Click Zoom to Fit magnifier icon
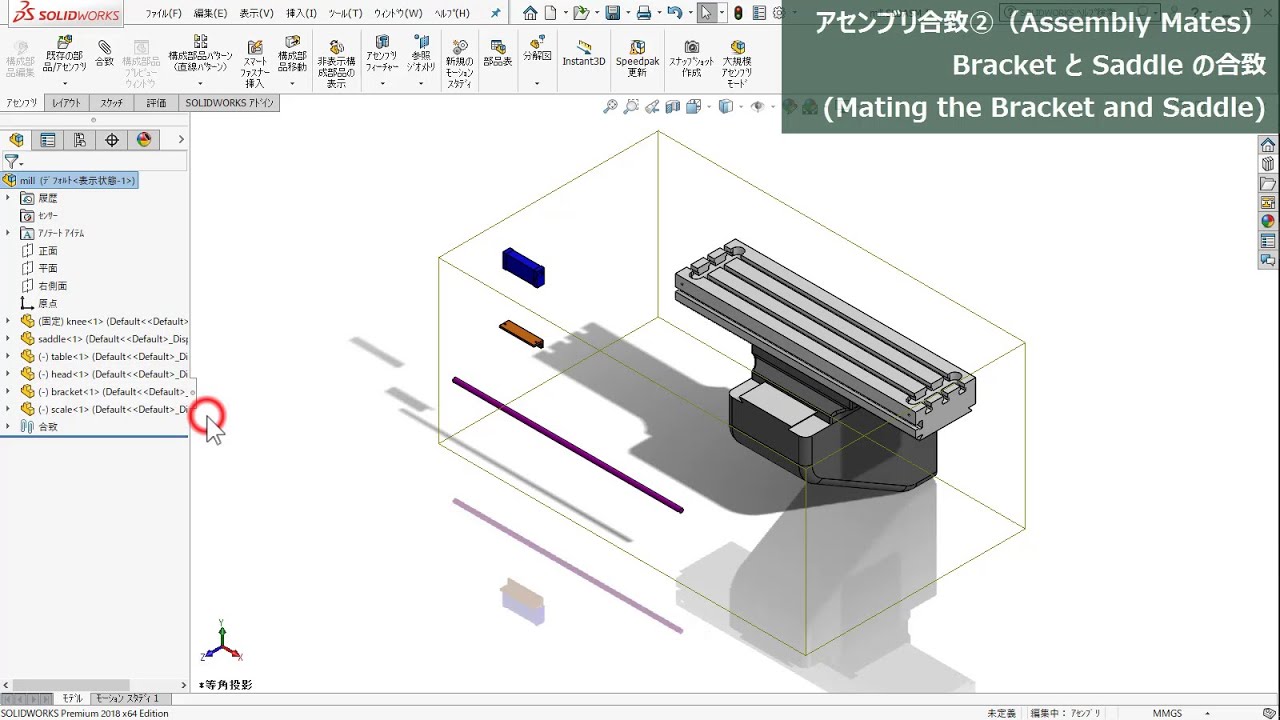Viewport: 1280px width, 720px height. [610, 107]
